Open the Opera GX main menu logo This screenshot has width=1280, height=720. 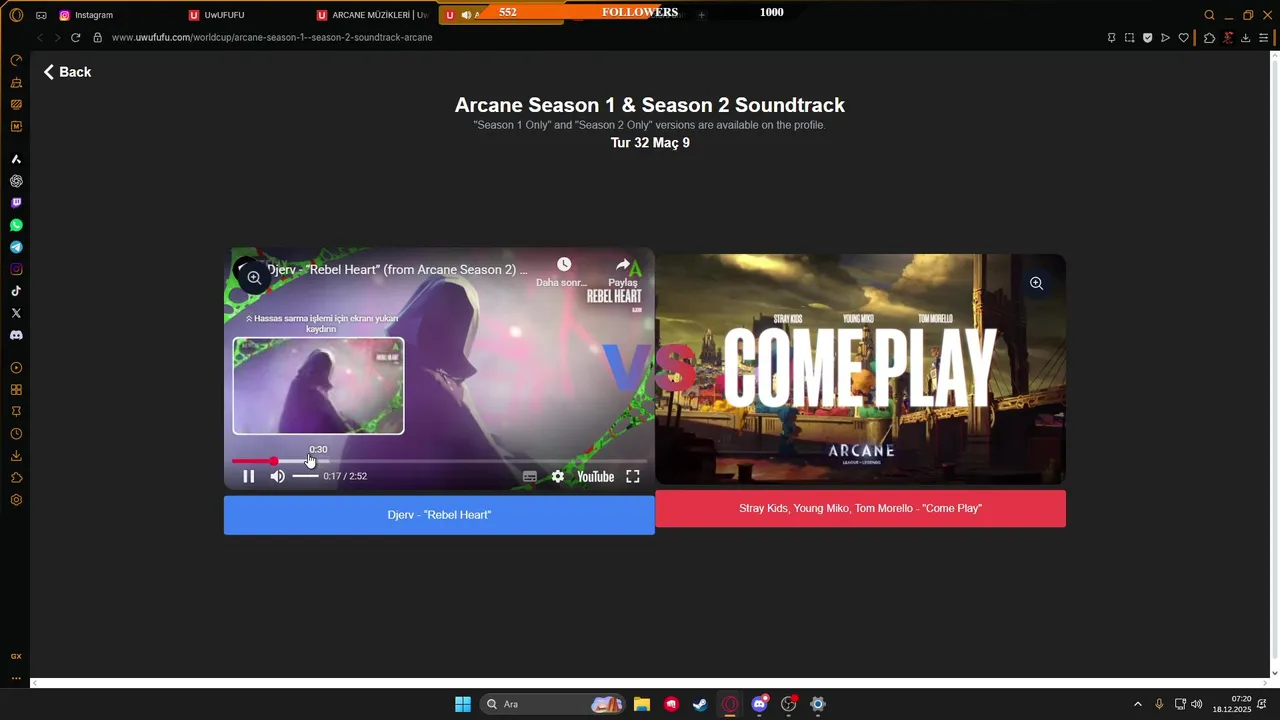coord(16,15)
